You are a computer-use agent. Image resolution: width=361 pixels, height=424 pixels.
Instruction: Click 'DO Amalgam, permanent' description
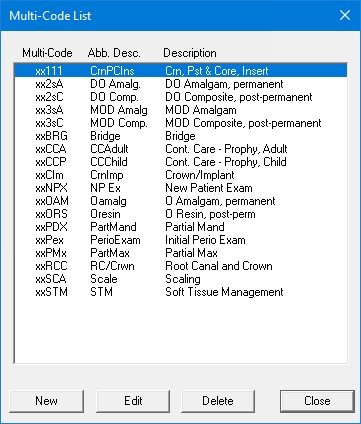[x=224, y=84]
